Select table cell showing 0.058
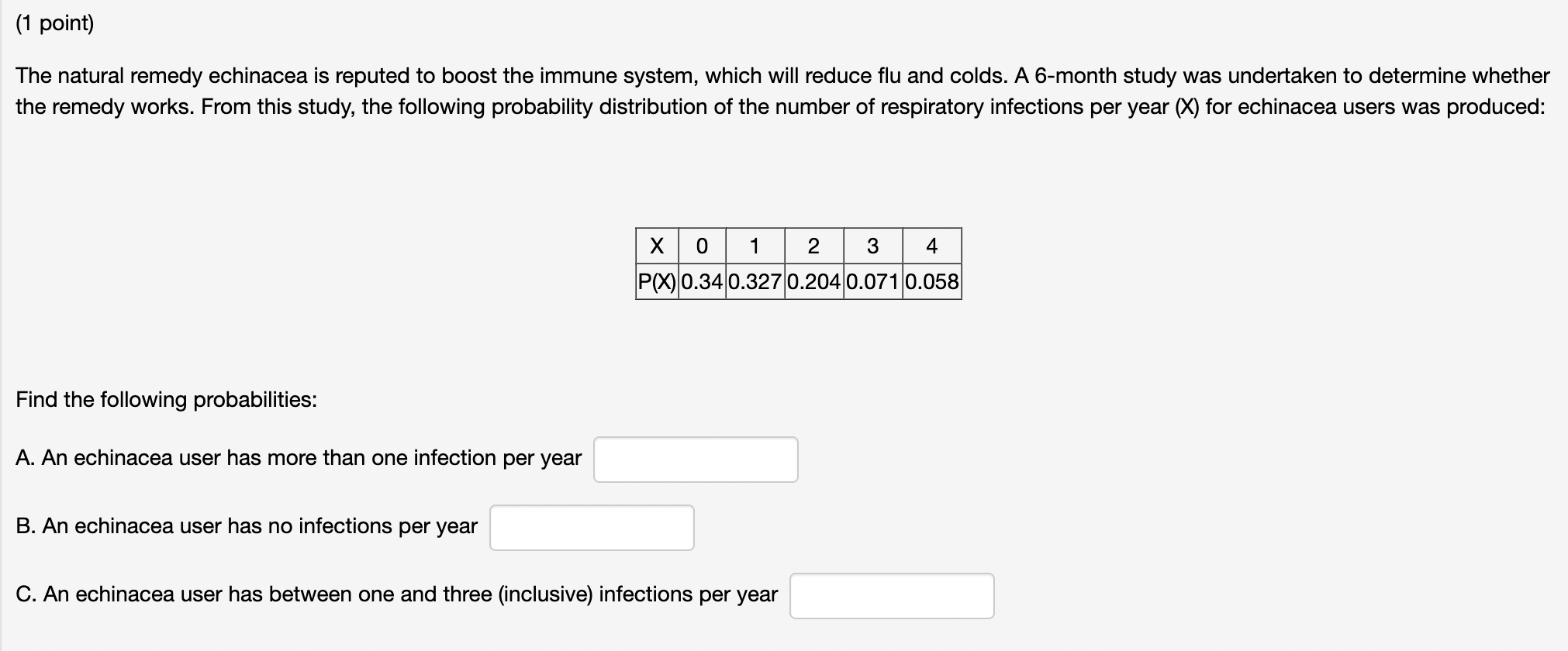 [x=932, y=281]
